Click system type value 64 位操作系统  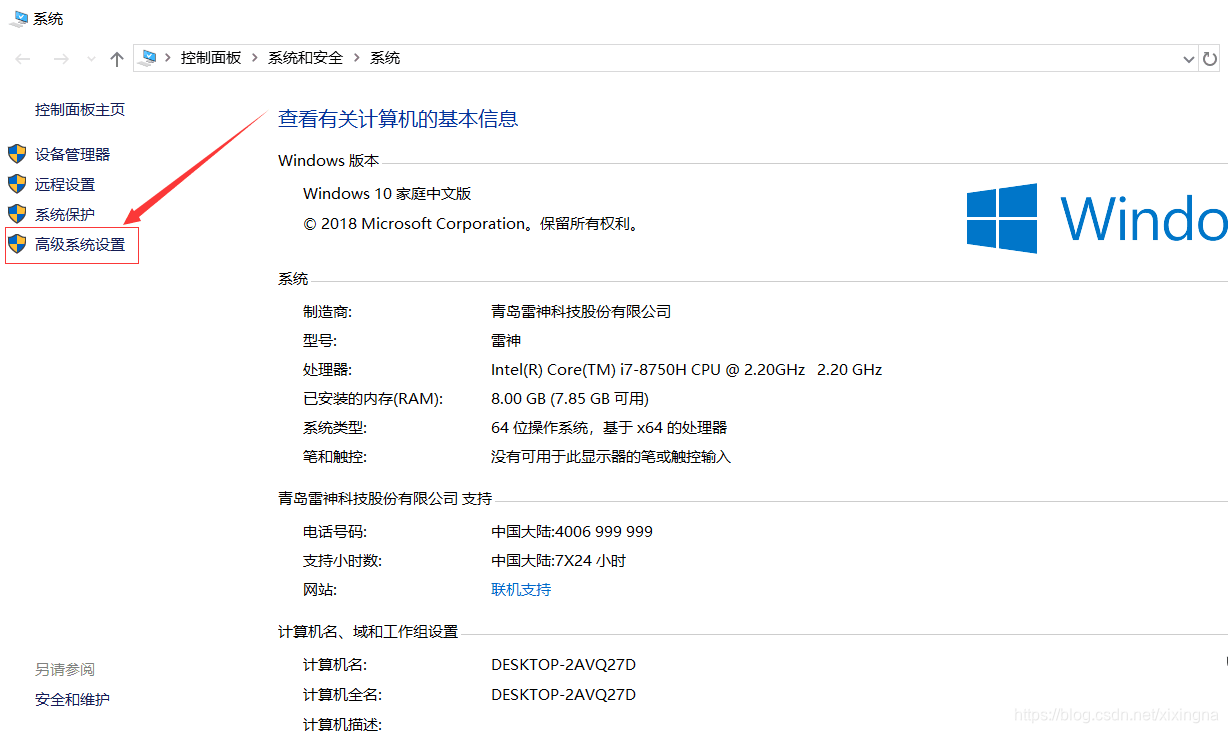pyautogui.click(x=609, y=427)
